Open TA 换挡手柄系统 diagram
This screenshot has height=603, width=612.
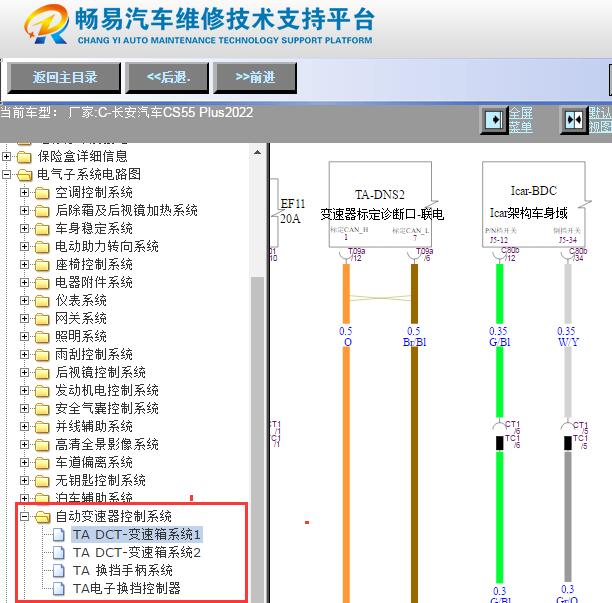[x=123, y=570]
